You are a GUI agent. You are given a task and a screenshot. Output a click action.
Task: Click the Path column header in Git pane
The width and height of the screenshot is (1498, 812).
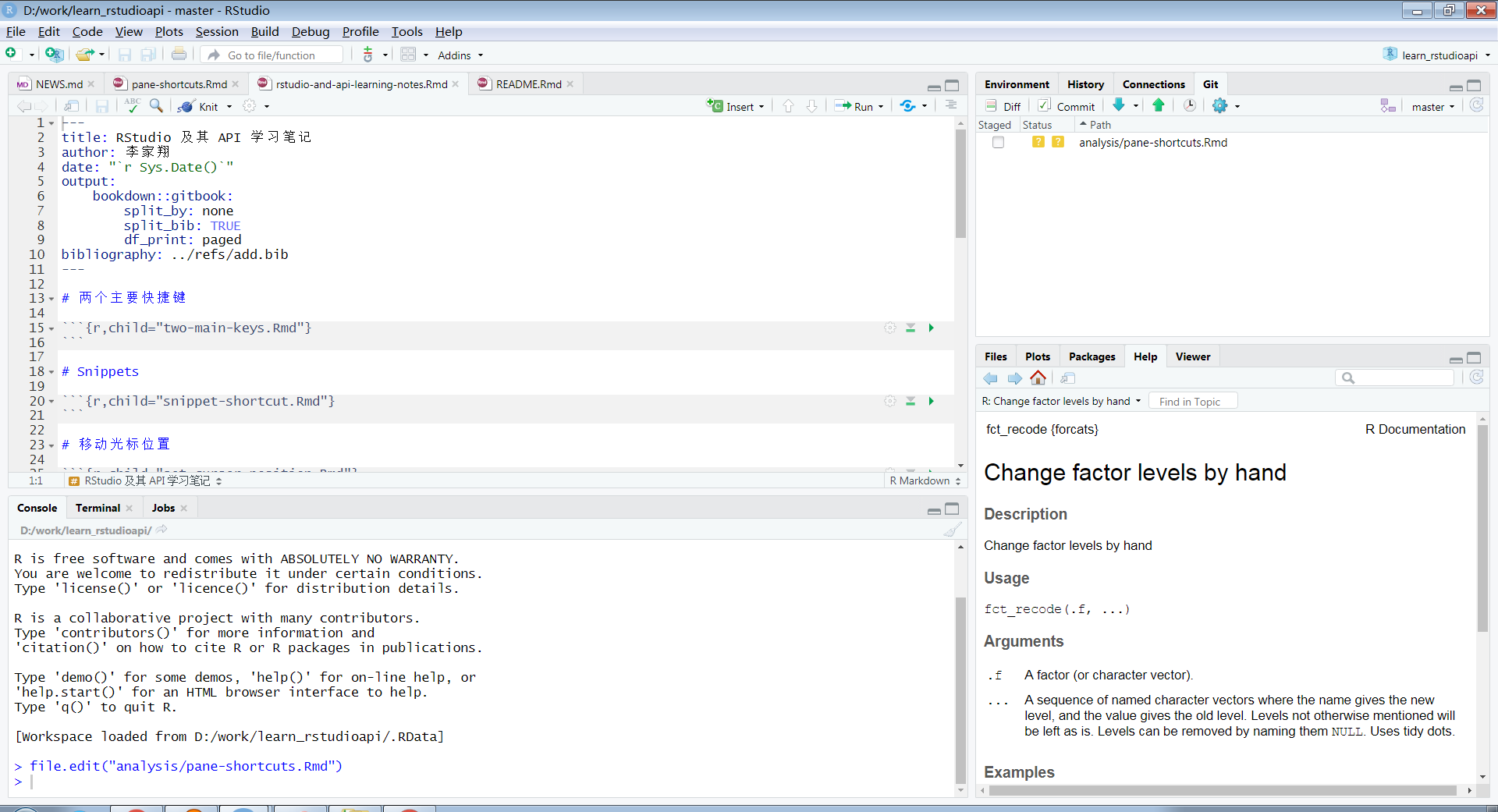[x=1100, y=125]
